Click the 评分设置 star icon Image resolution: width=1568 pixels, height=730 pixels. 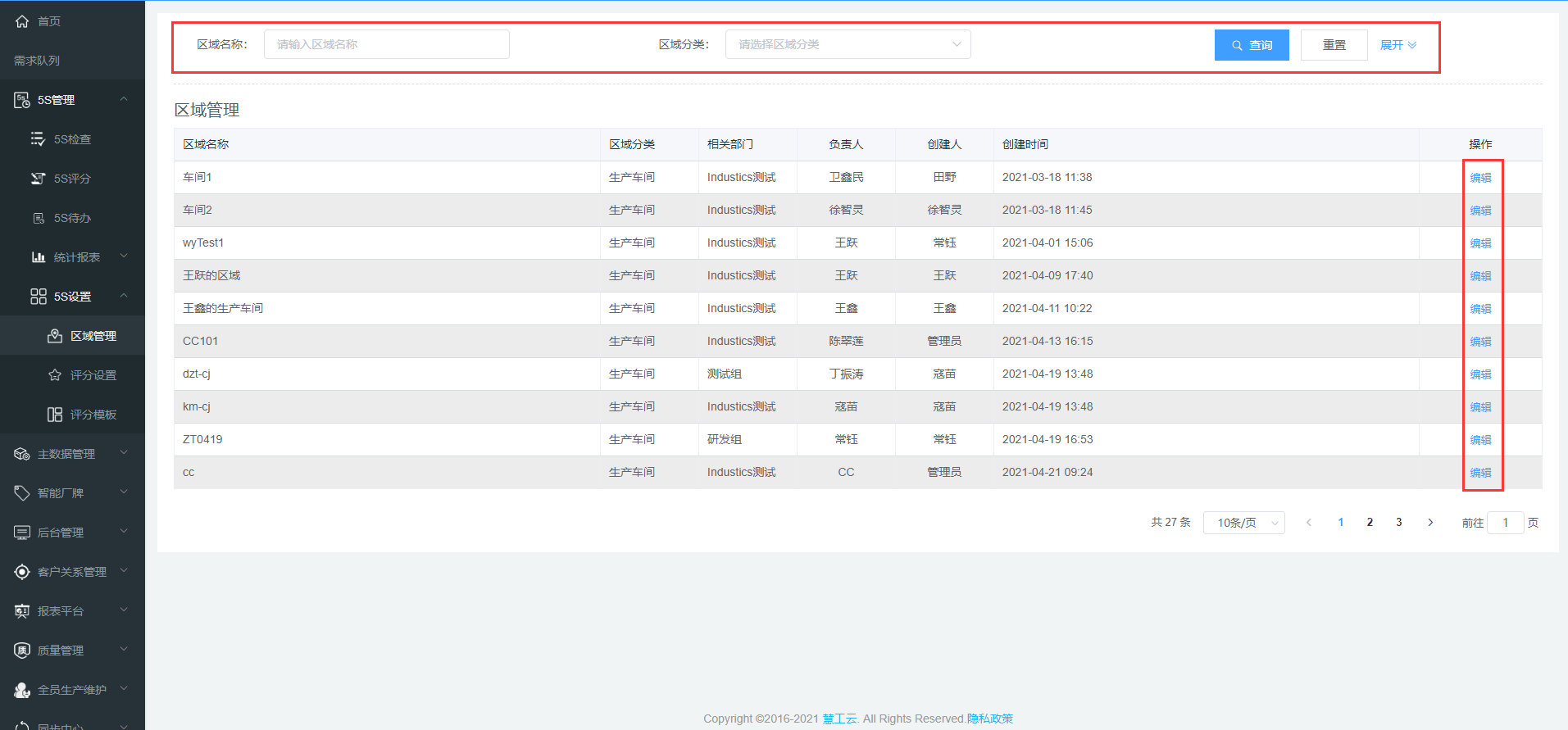click(x=55, y=375)
